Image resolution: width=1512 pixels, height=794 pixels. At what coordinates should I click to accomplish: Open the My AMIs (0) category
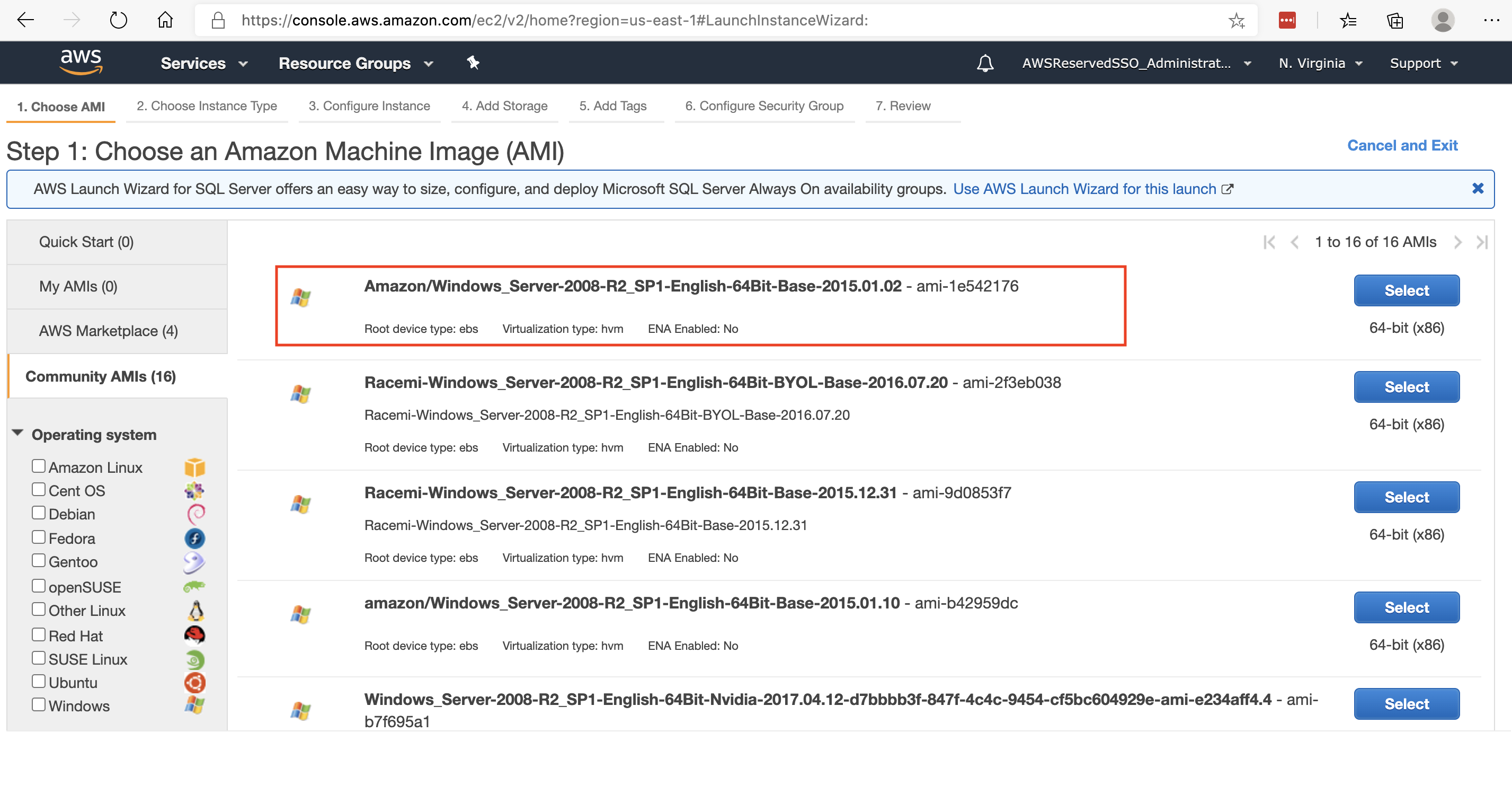click(x=118, y=287)
